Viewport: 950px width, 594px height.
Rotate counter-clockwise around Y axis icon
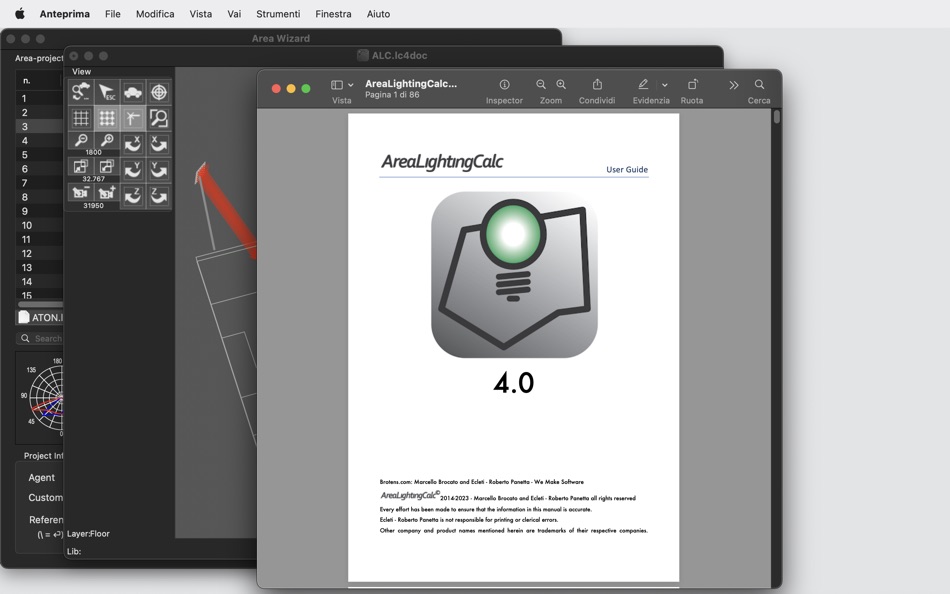159,170
